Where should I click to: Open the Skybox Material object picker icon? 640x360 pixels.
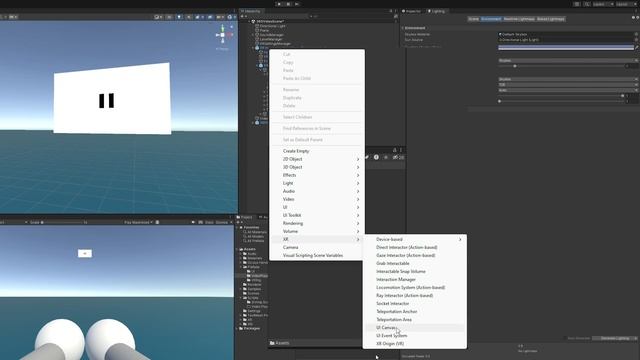[636, 34]
